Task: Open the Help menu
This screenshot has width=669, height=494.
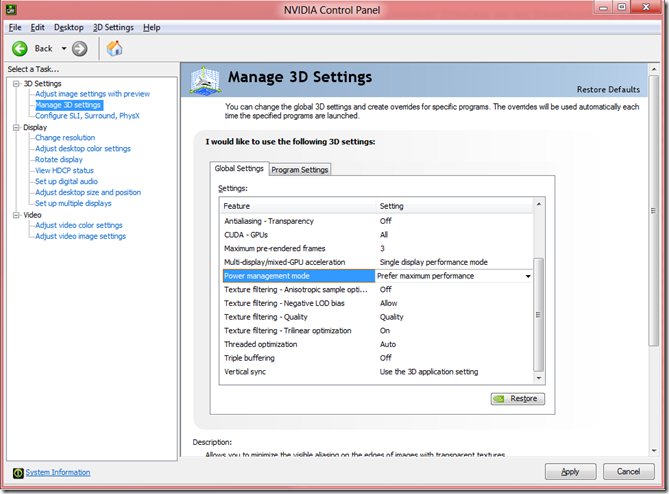Action: point(151,28)
